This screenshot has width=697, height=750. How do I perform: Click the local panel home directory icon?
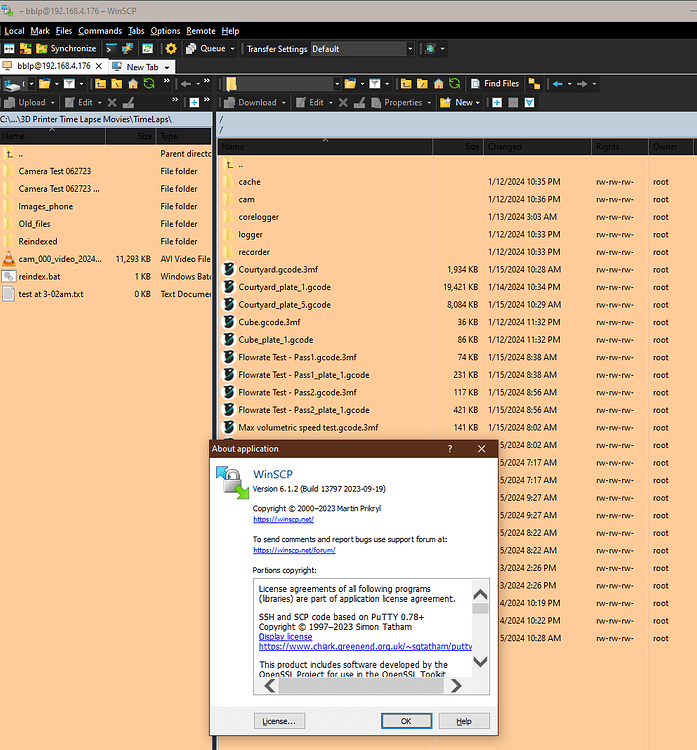[133, 84]
